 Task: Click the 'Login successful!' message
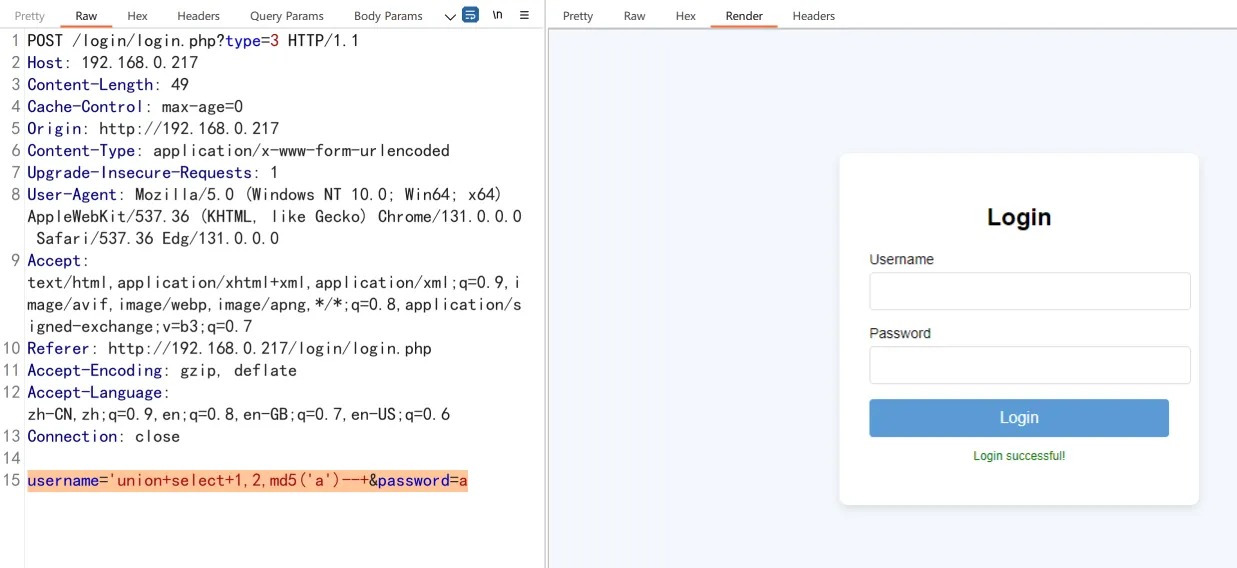tap(1019, 456)
